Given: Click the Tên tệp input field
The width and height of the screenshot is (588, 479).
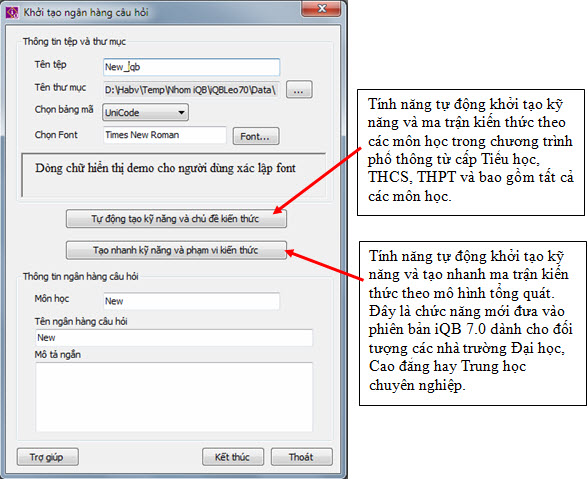Looking at the screenshot, I should click(x=192, y=67).
